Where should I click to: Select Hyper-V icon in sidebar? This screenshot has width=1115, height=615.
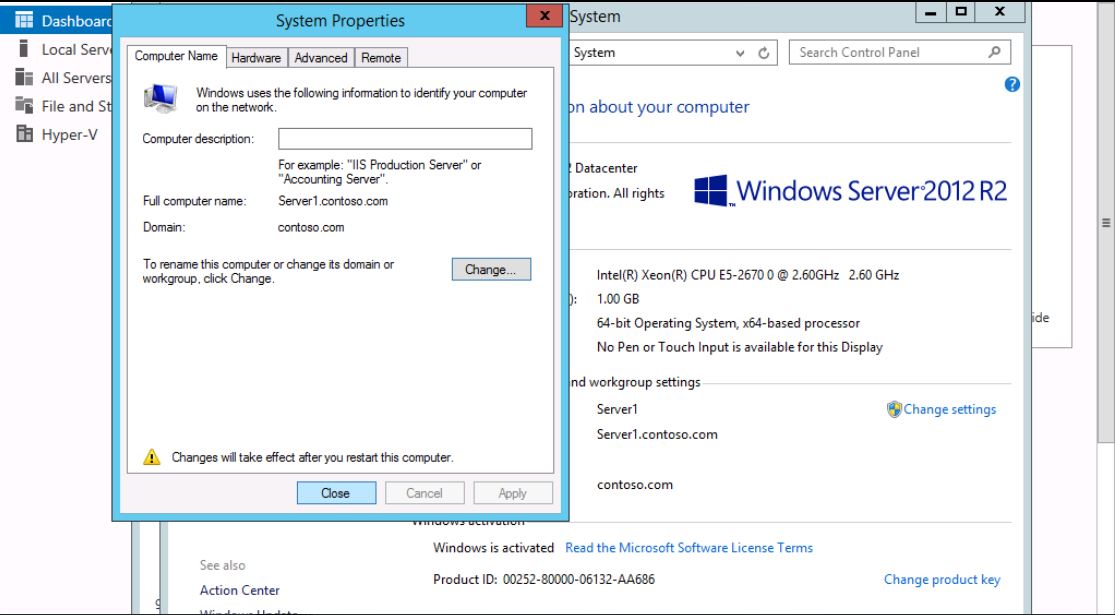point(24,134)
